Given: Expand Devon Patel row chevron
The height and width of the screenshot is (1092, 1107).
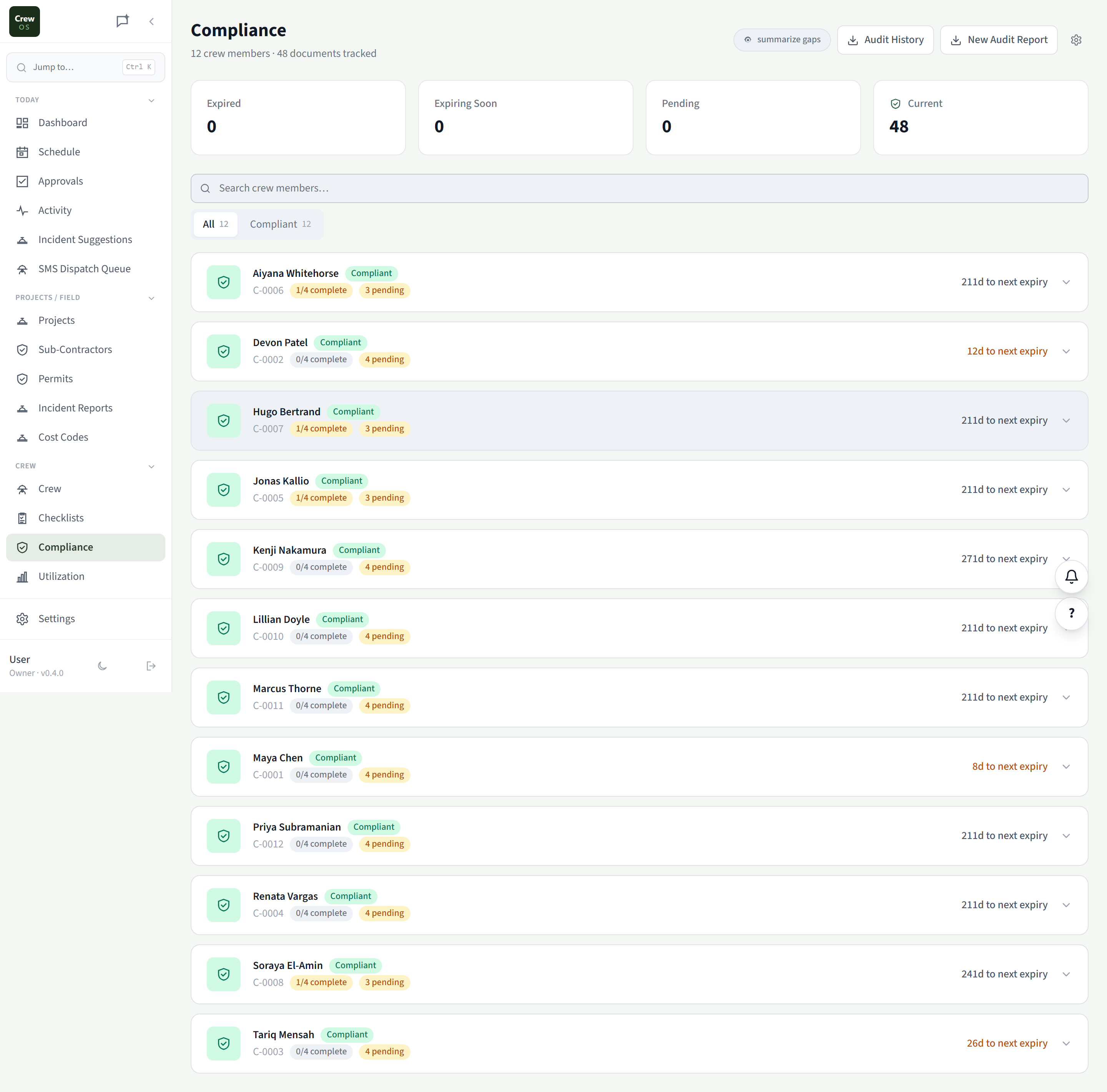Looking at the screenshot, I should click(1066, 351).
